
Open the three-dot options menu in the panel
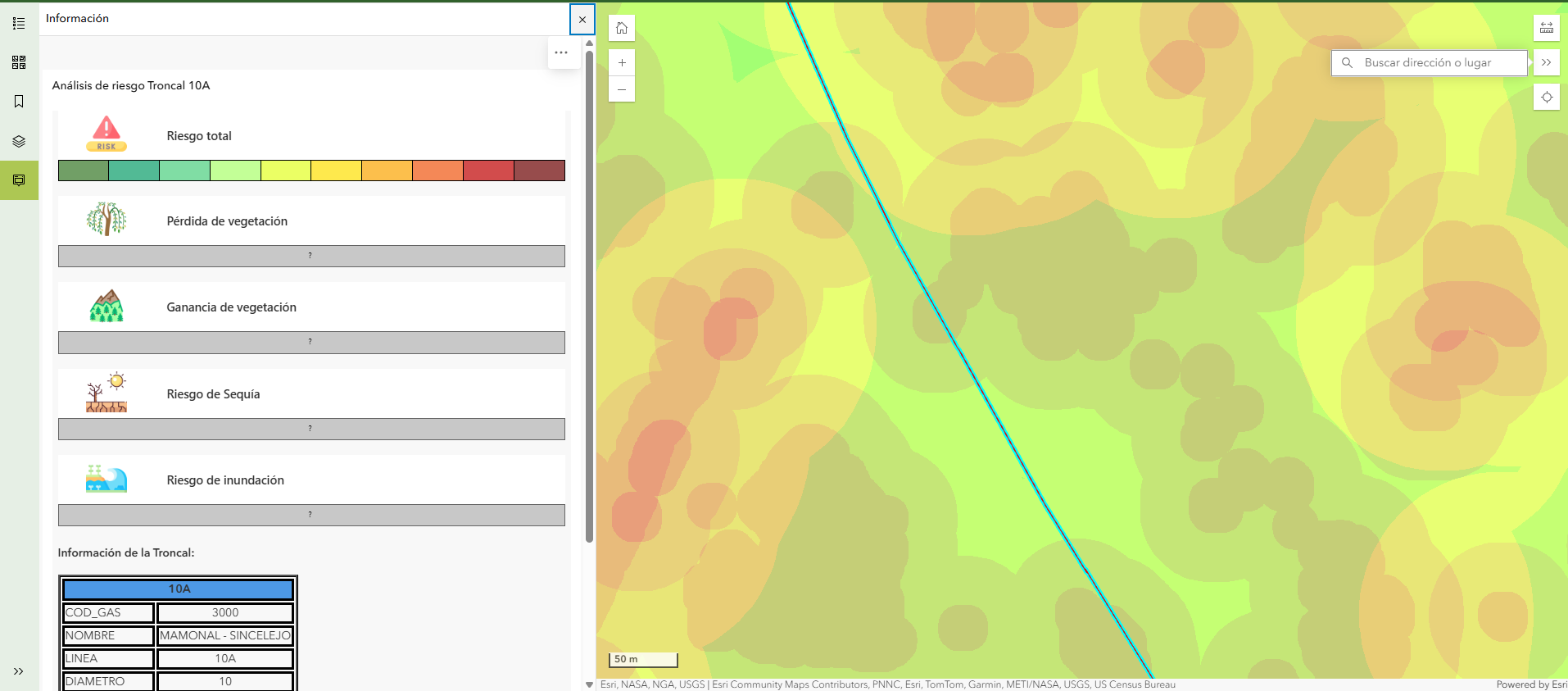point(561,52)
